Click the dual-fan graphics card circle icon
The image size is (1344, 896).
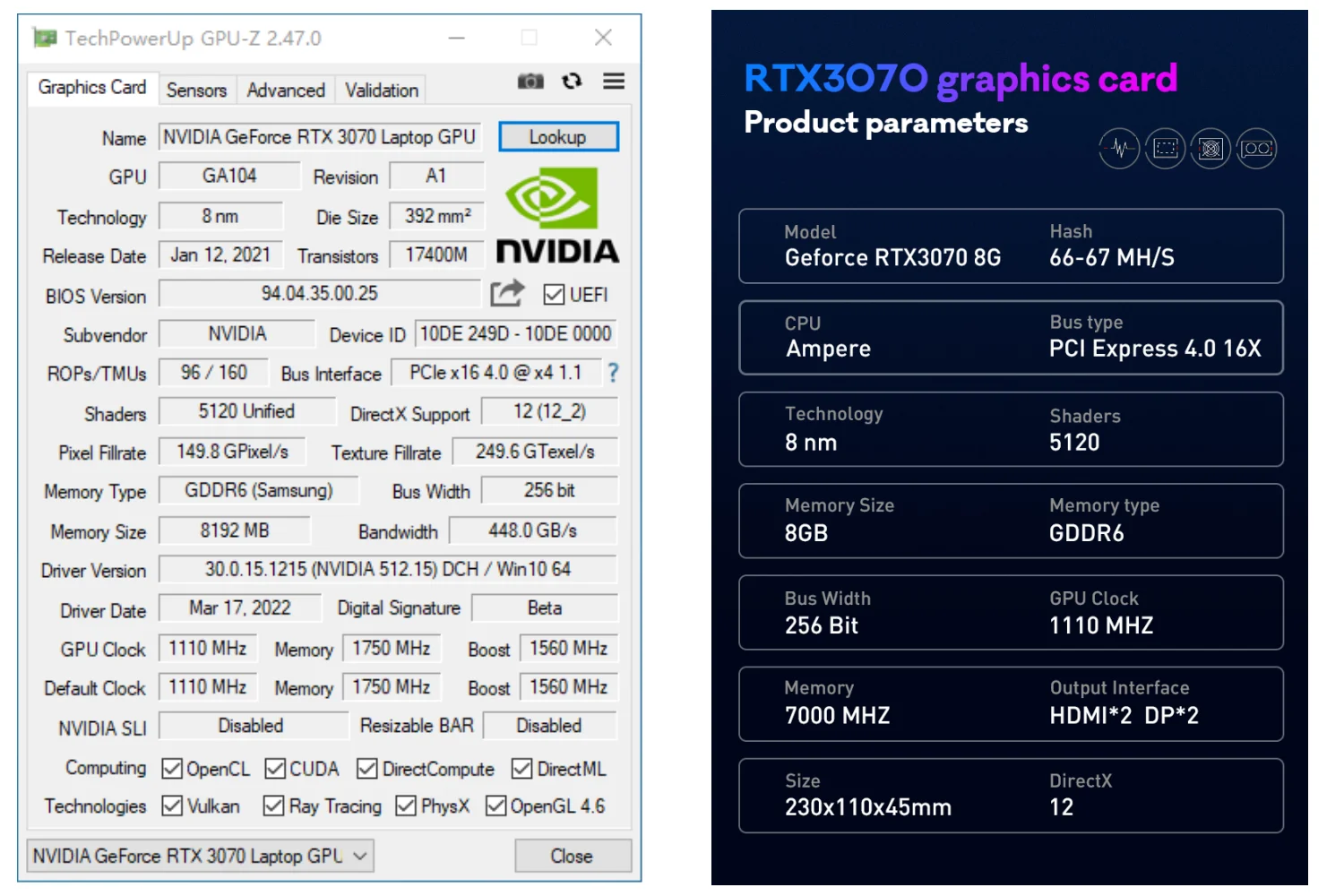(1257, 149)
